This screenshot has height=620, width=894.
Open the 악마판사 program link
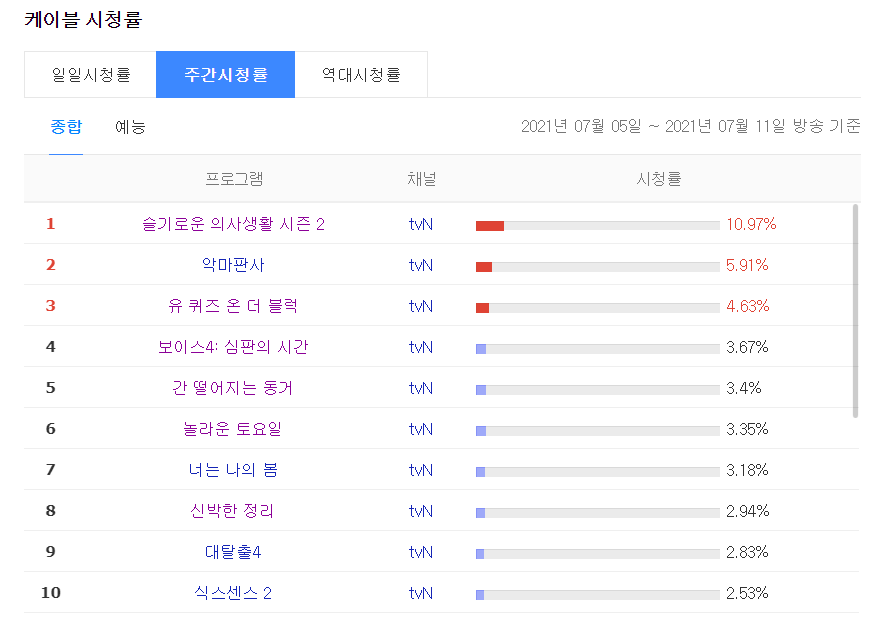click(x=233, y=265)
